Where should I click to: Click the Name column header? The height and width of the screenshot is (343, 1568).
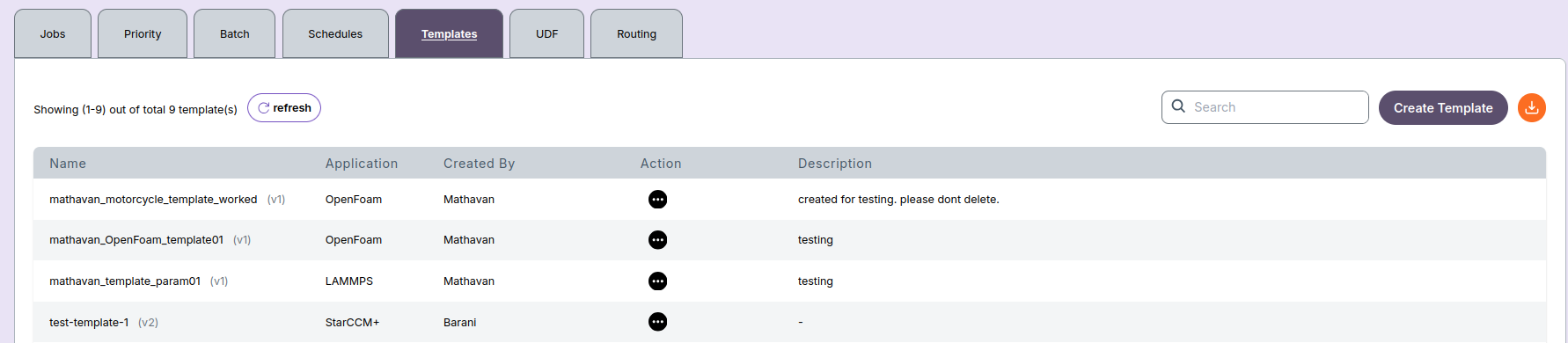click(x=68, y=164)
